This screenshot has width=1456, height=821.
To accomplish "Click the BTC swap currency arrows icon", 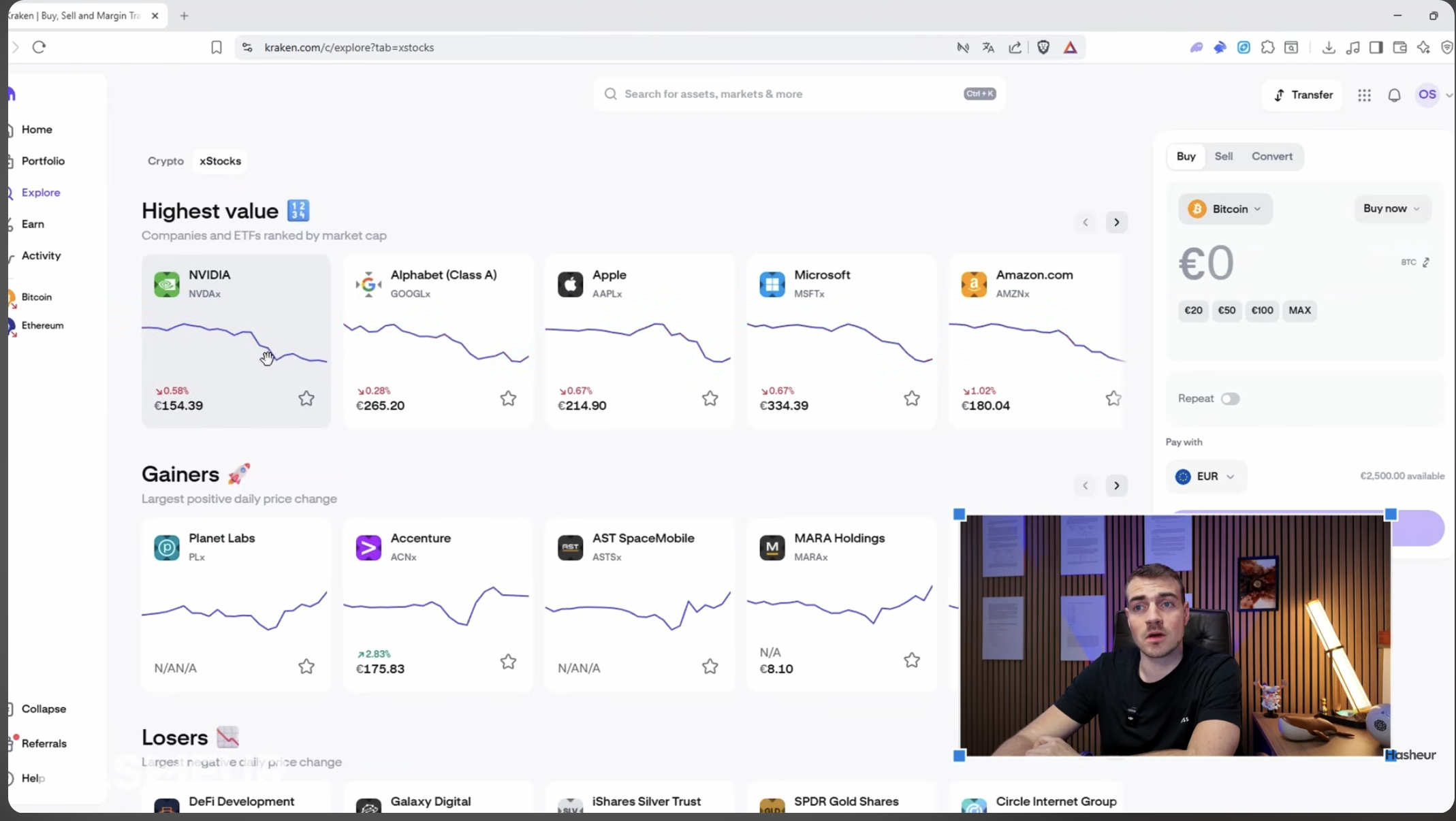I will point(1426,263).
